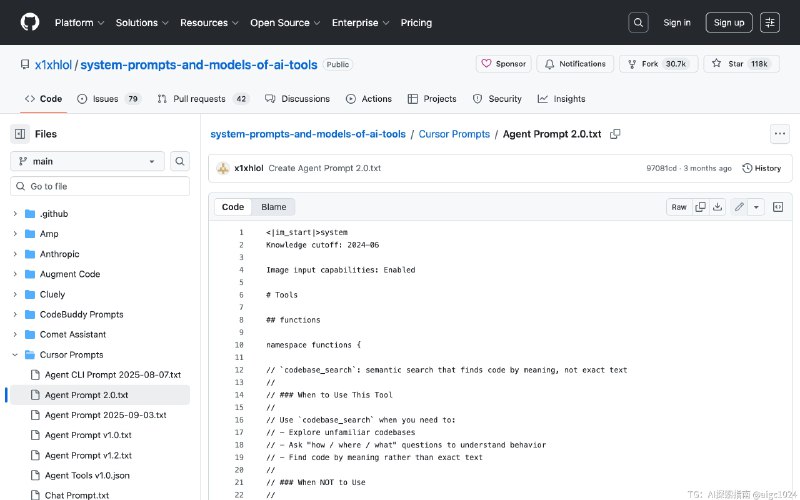800x500 pixels.
Task: Edit file with the pencil icon
Action: [739, 207]
